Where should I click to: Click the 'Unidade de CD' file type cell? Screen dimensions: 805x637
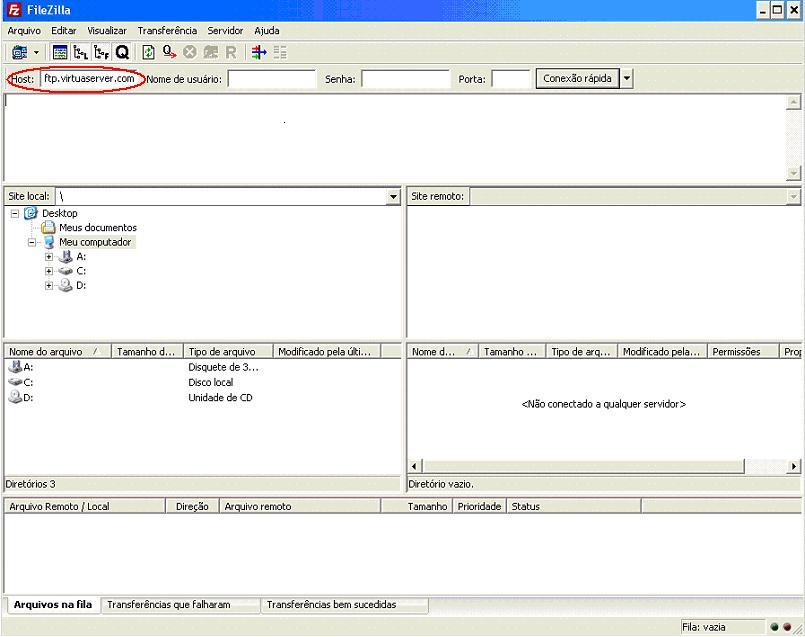click(220, 397)
